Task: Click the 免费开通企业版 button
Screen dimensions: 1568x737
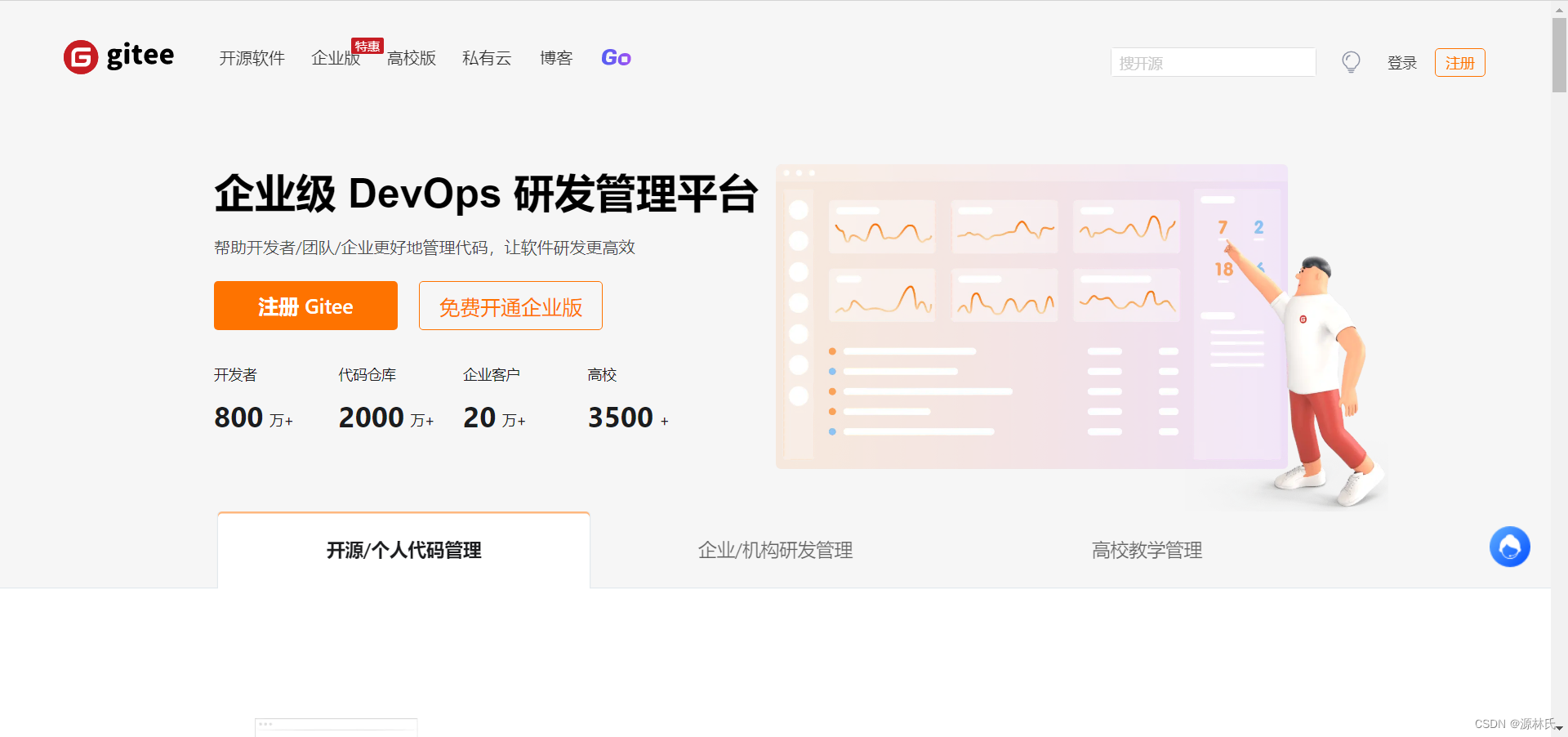Action: pos(510,306)
